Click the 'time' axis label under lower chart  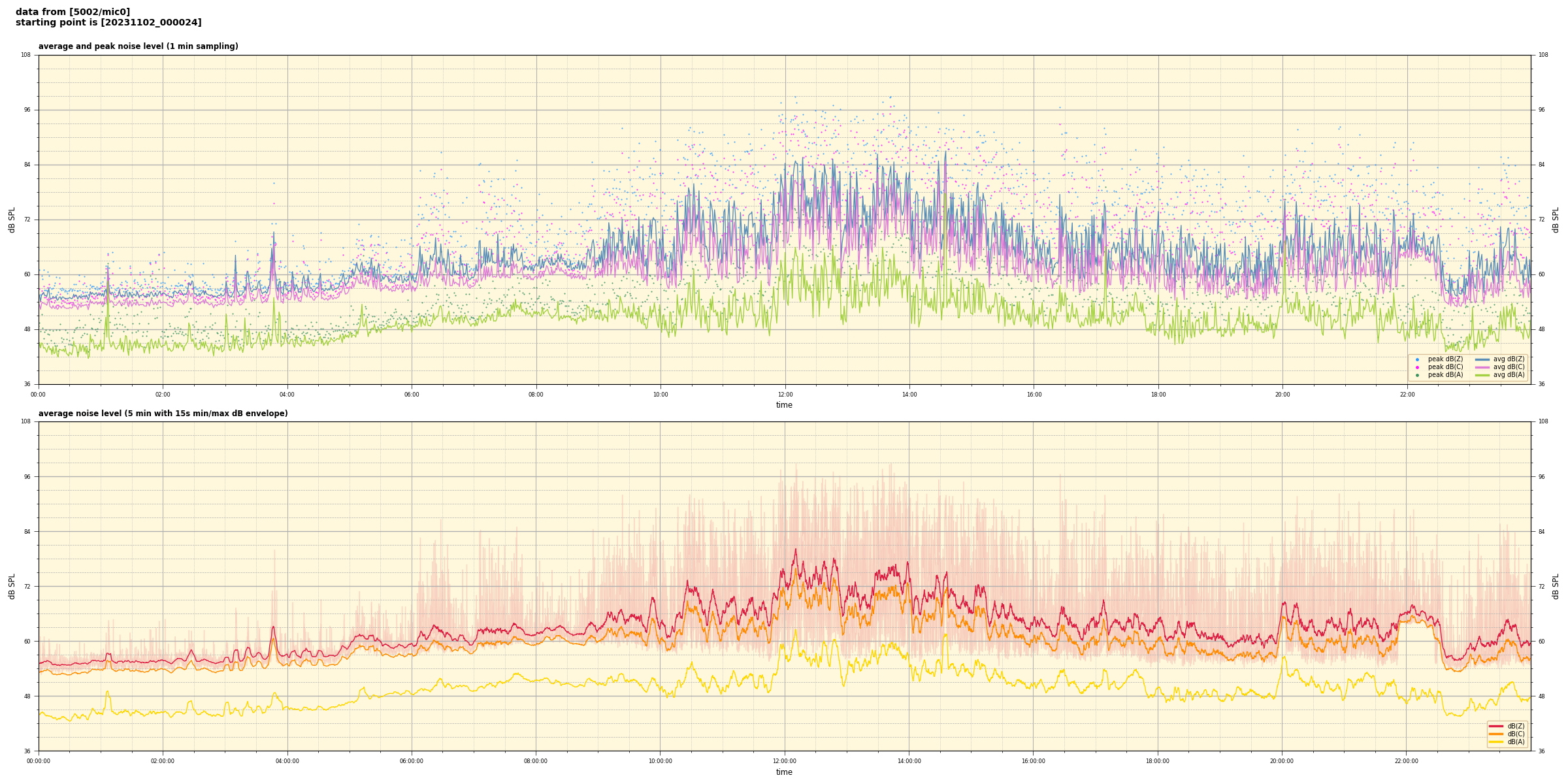[x=784, y=772]
